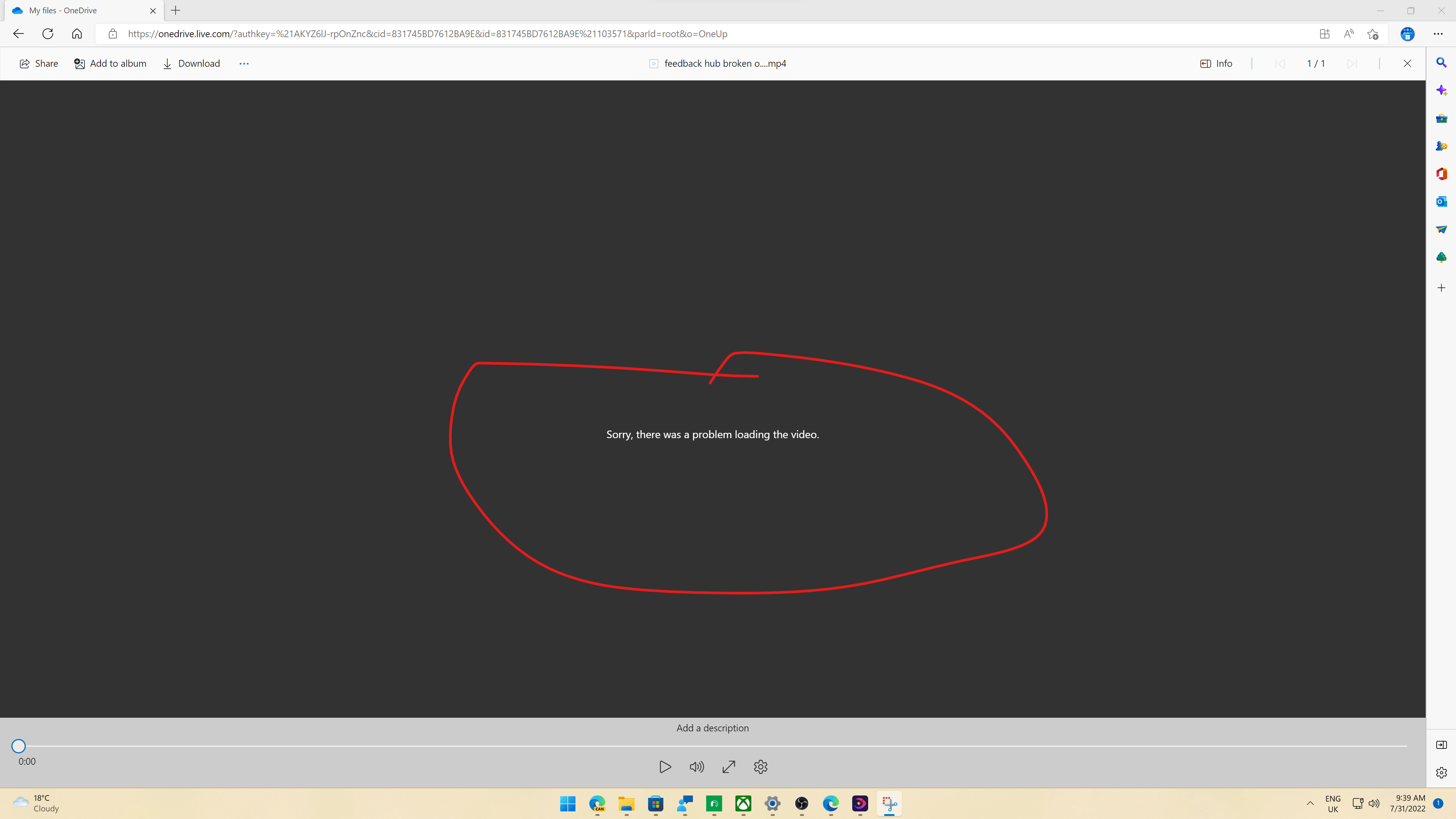Open the Share option
This screenshot has height=819, width=1456.
click(38, 63)
